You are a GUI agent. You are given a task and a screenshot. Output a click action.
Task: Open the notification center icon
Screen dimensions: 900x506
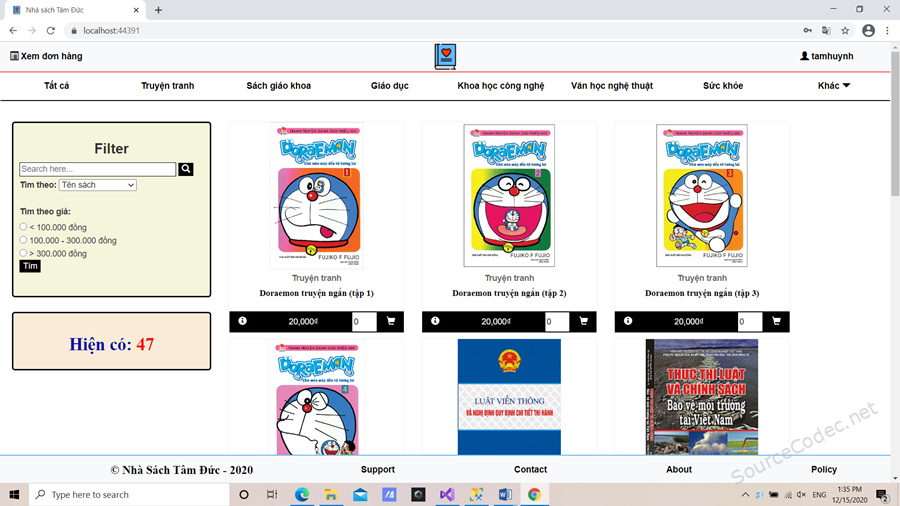point(883,495)
